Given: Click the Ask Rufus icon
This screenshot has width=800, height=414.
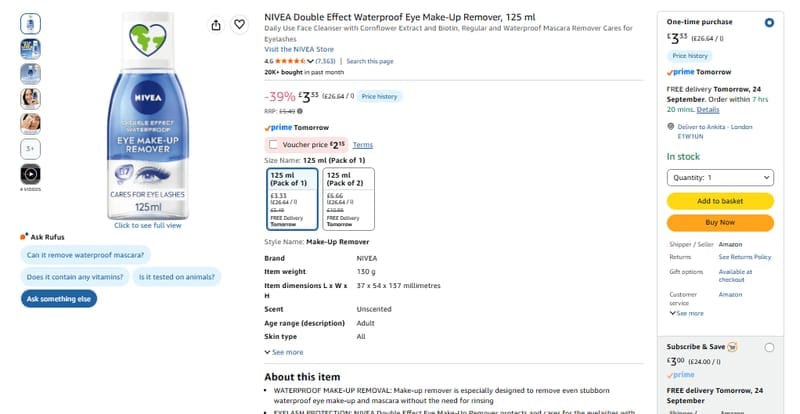Looking at the screenshot, I should coord(24,236).
